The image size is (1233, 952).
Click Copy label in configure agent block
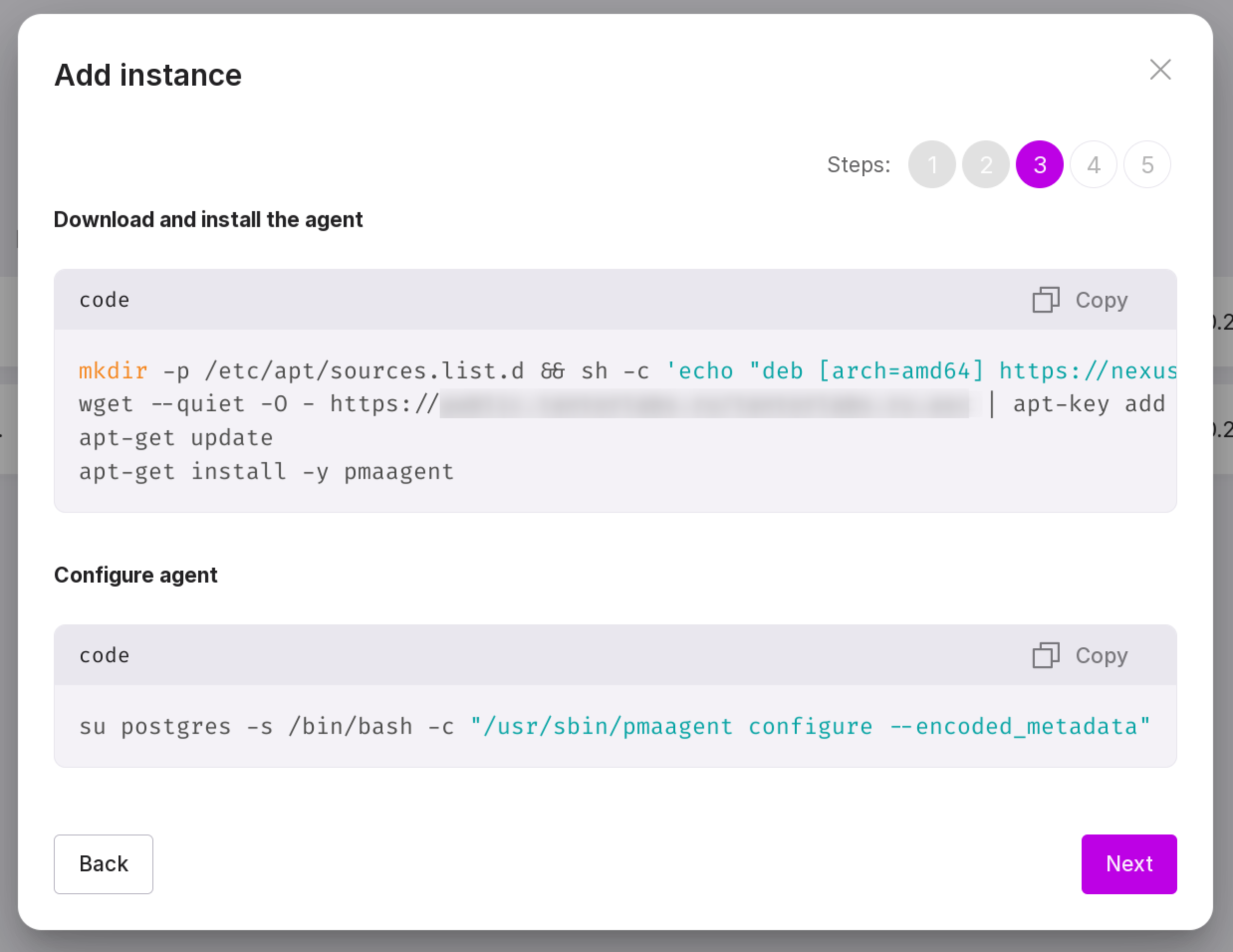point(1101,656)
